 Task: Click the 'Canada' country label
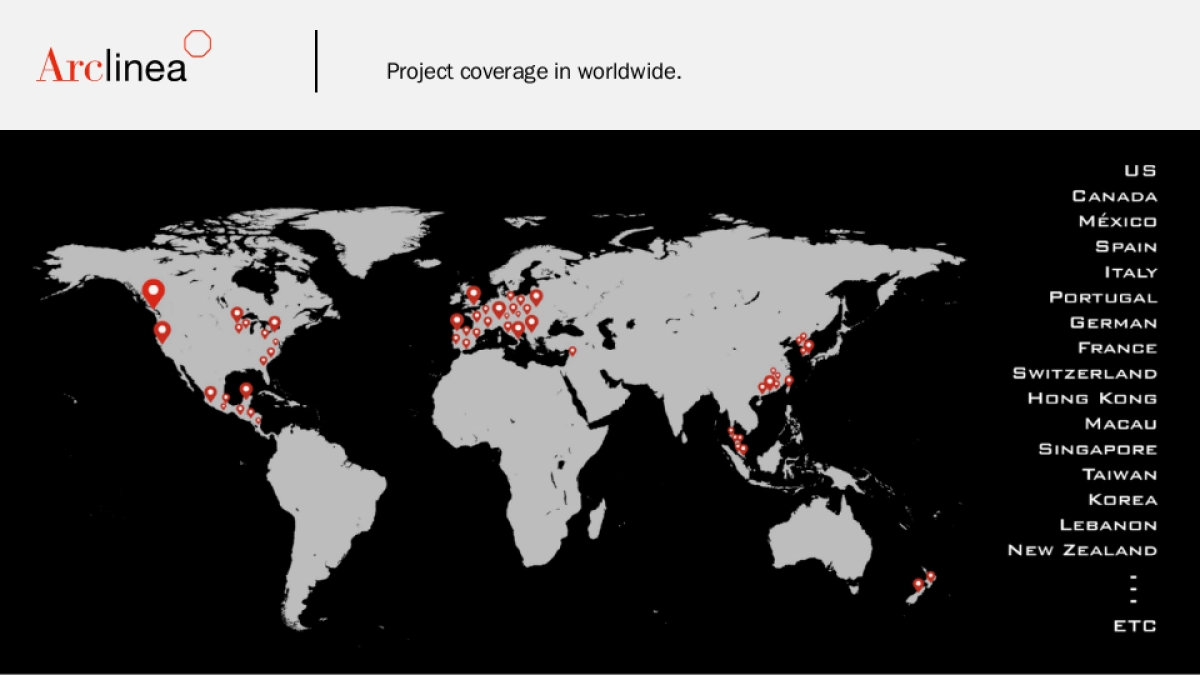click(x=1114, y=196)
